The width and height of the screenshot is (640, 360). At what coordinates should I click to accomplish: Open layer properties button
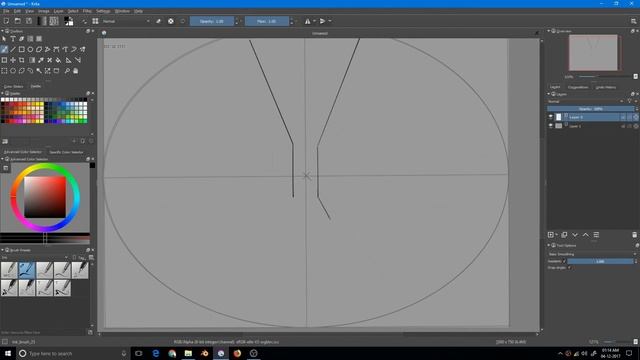596,235
